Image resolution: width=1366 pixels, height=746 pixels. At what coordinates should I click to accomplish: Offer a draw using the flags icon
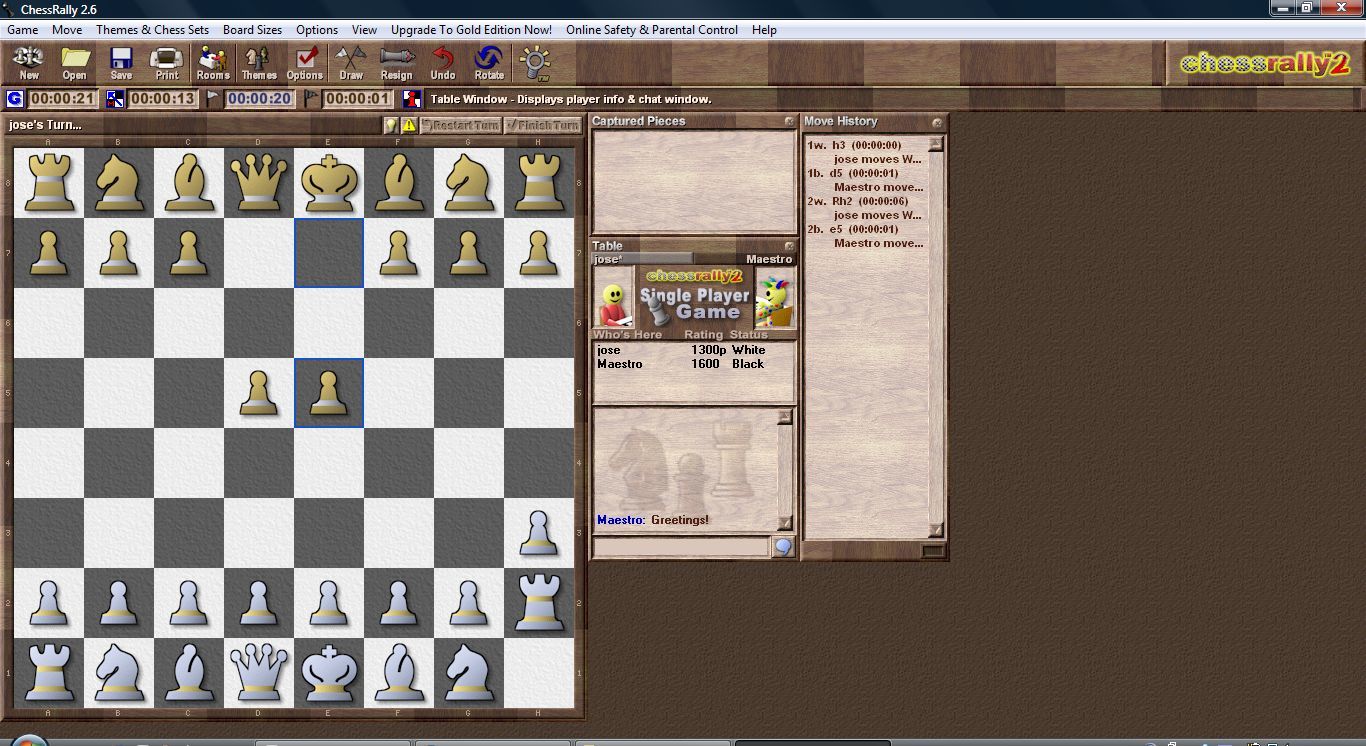[351, 62]
